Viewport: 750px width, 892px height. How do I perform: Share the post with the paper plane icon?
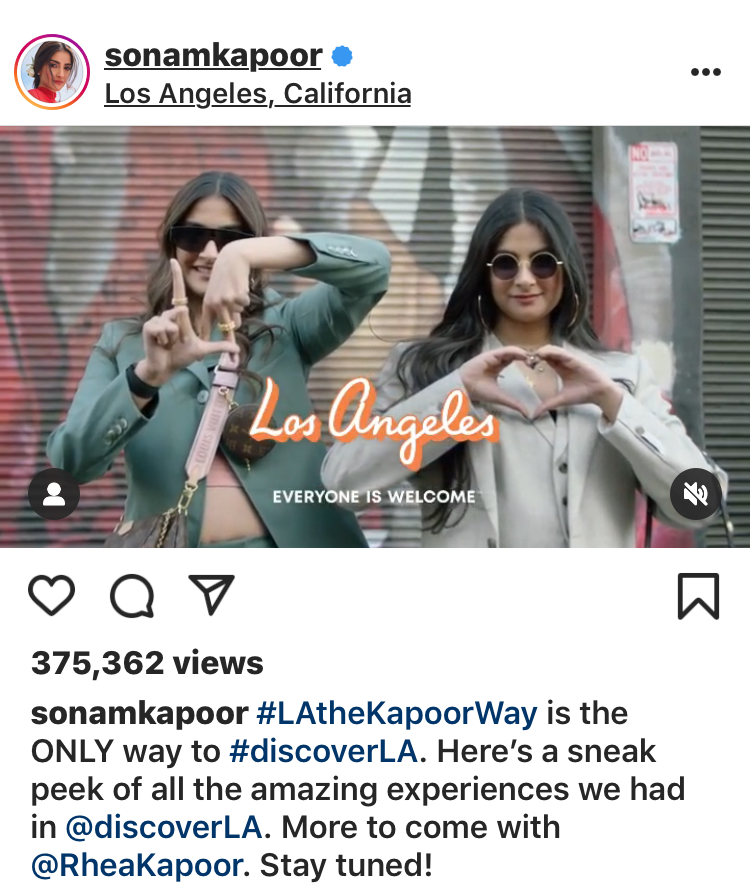[212, 594]
